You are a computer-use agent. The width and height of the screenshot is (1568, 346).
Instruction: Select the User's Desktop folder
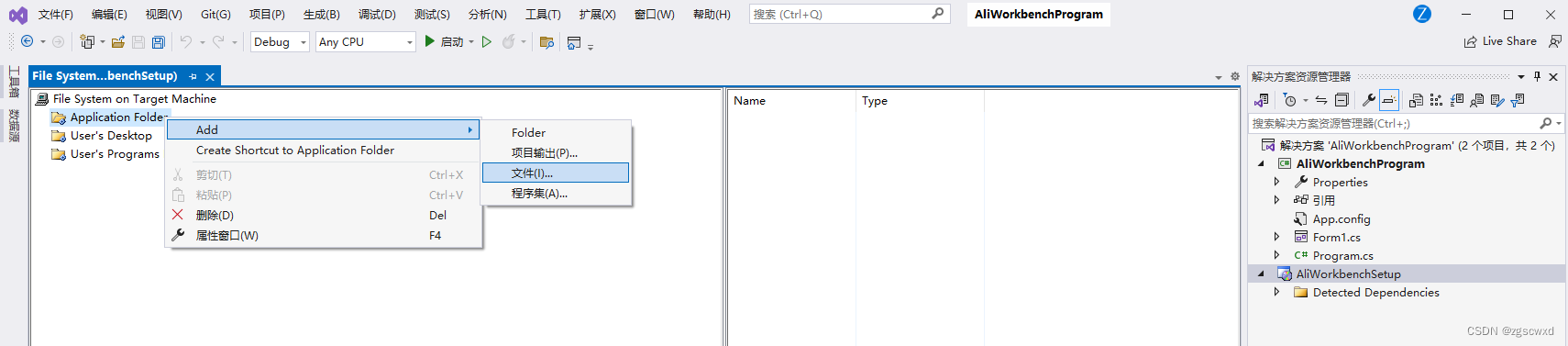pyautogui.click(x=110, y=135)
